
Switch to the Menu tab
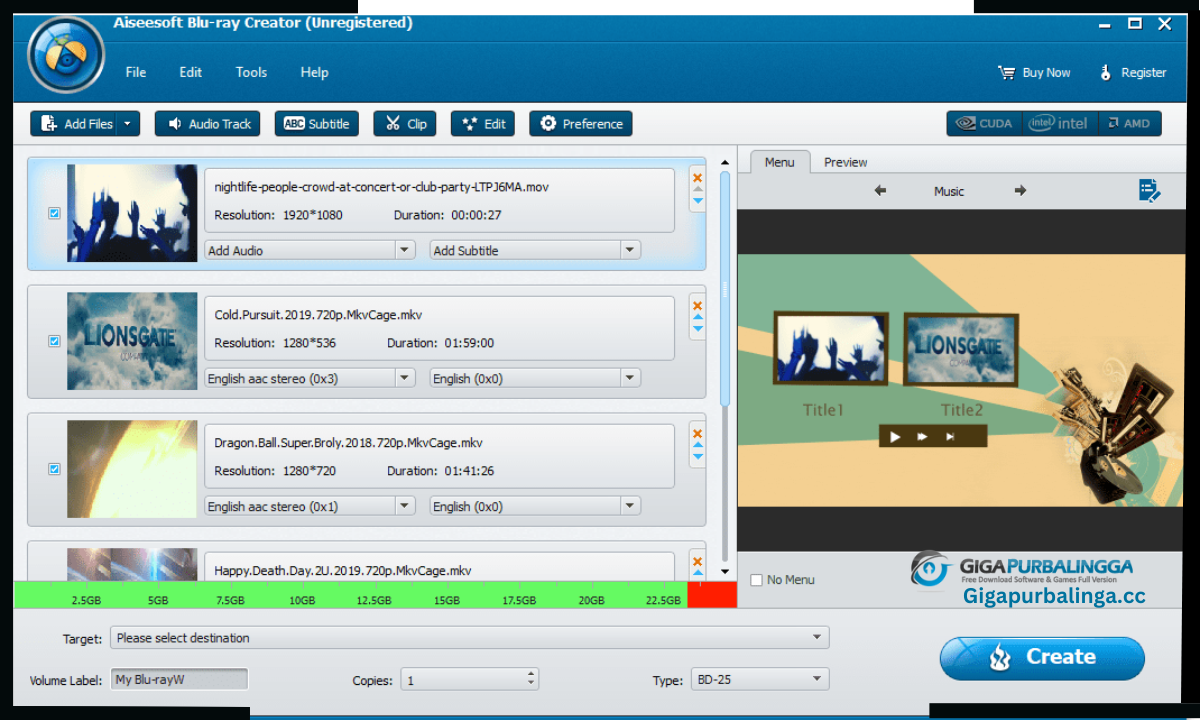[x=779, y=162]
